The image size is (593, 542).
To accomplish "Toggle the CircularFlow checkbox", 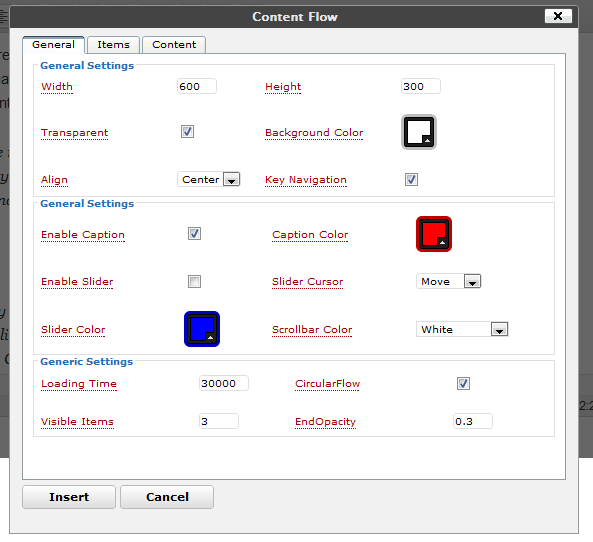I will pyautogui.click(x=463, y=384).
